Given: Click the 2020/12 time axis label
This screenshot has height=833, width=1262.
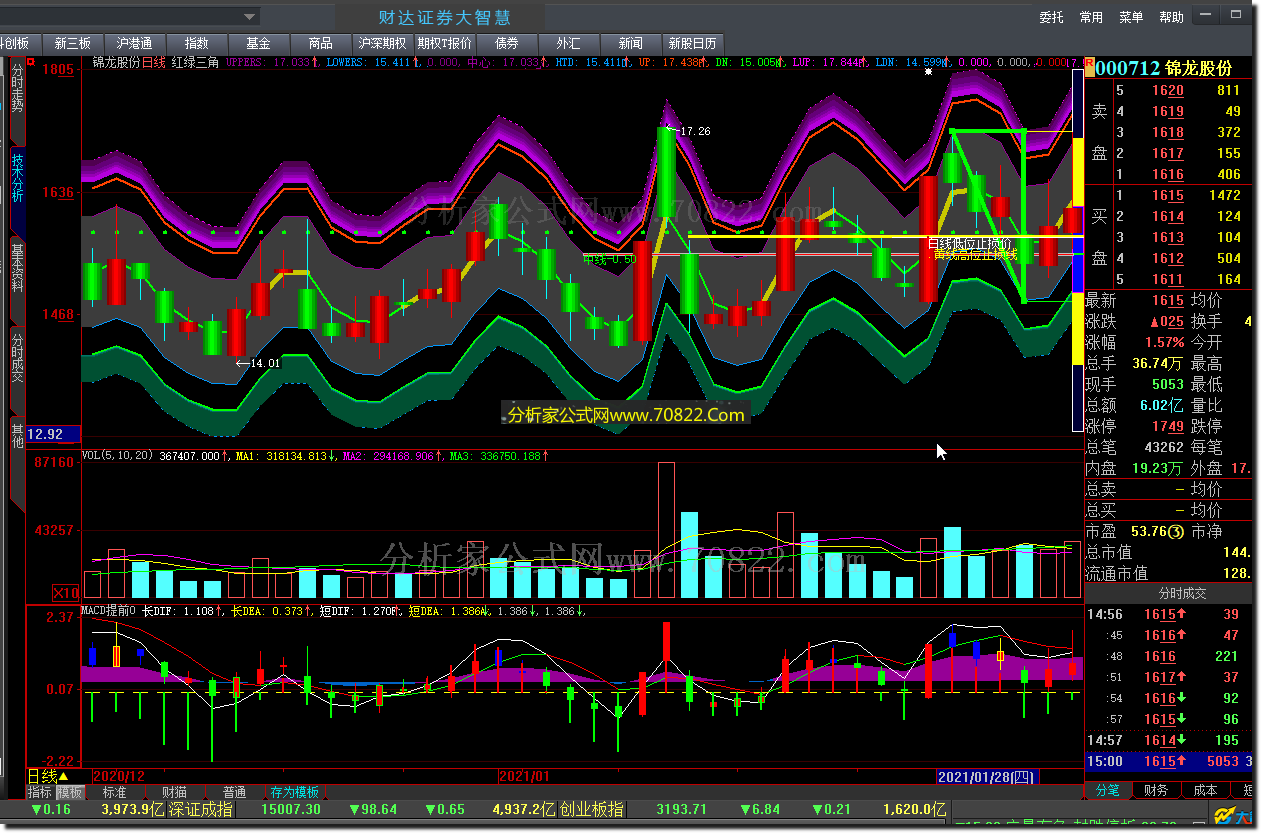Looking at the screenshot, I should [119, 777].
